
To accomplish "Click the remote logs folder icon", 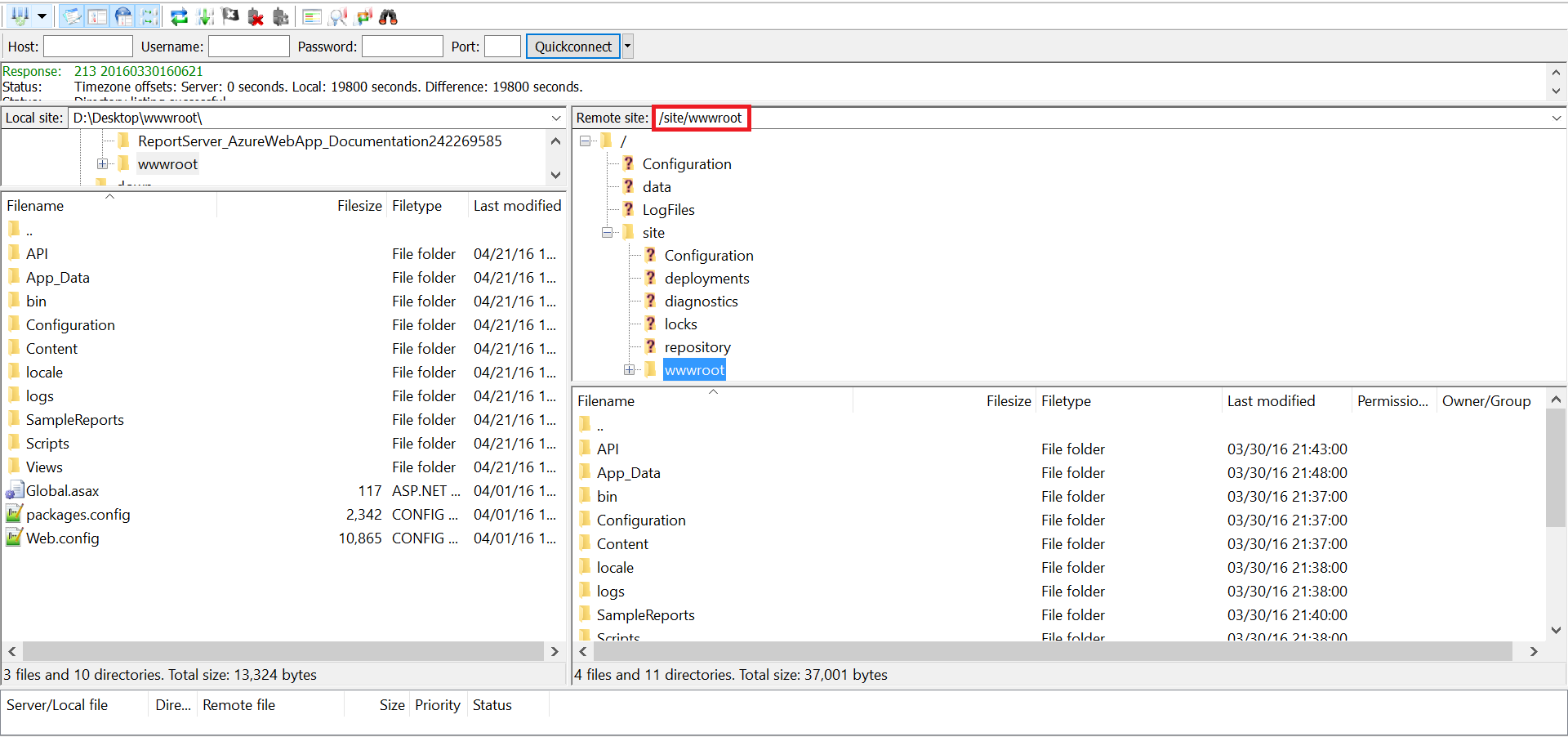I will (586, 591).
